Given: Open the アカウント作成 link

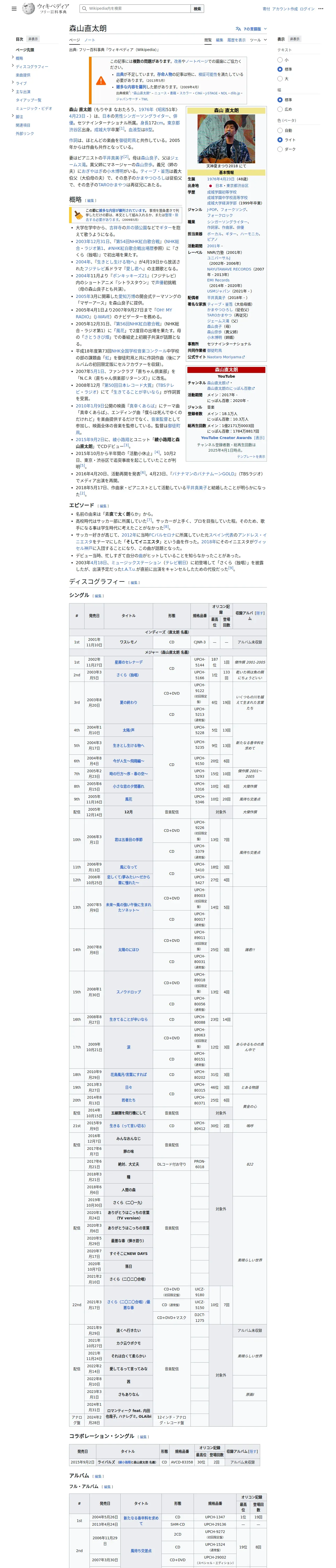Looking at the screenshot, I should (285, 9).
